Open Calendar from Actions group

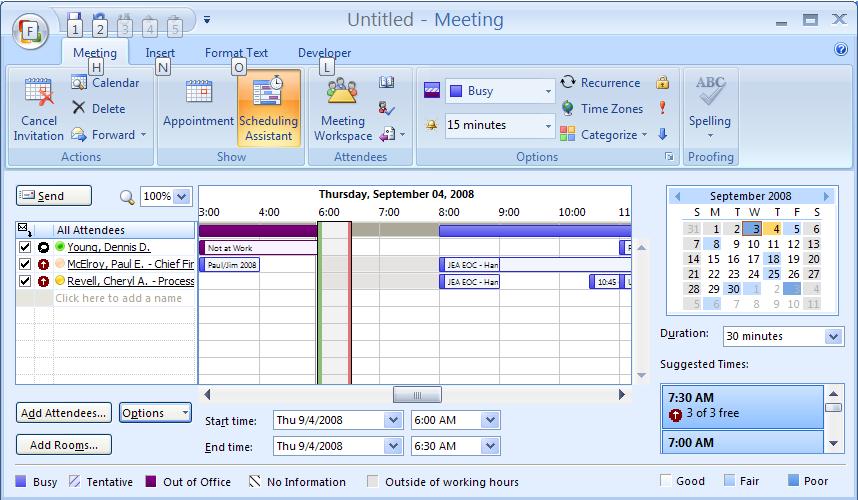coord(105,83)
